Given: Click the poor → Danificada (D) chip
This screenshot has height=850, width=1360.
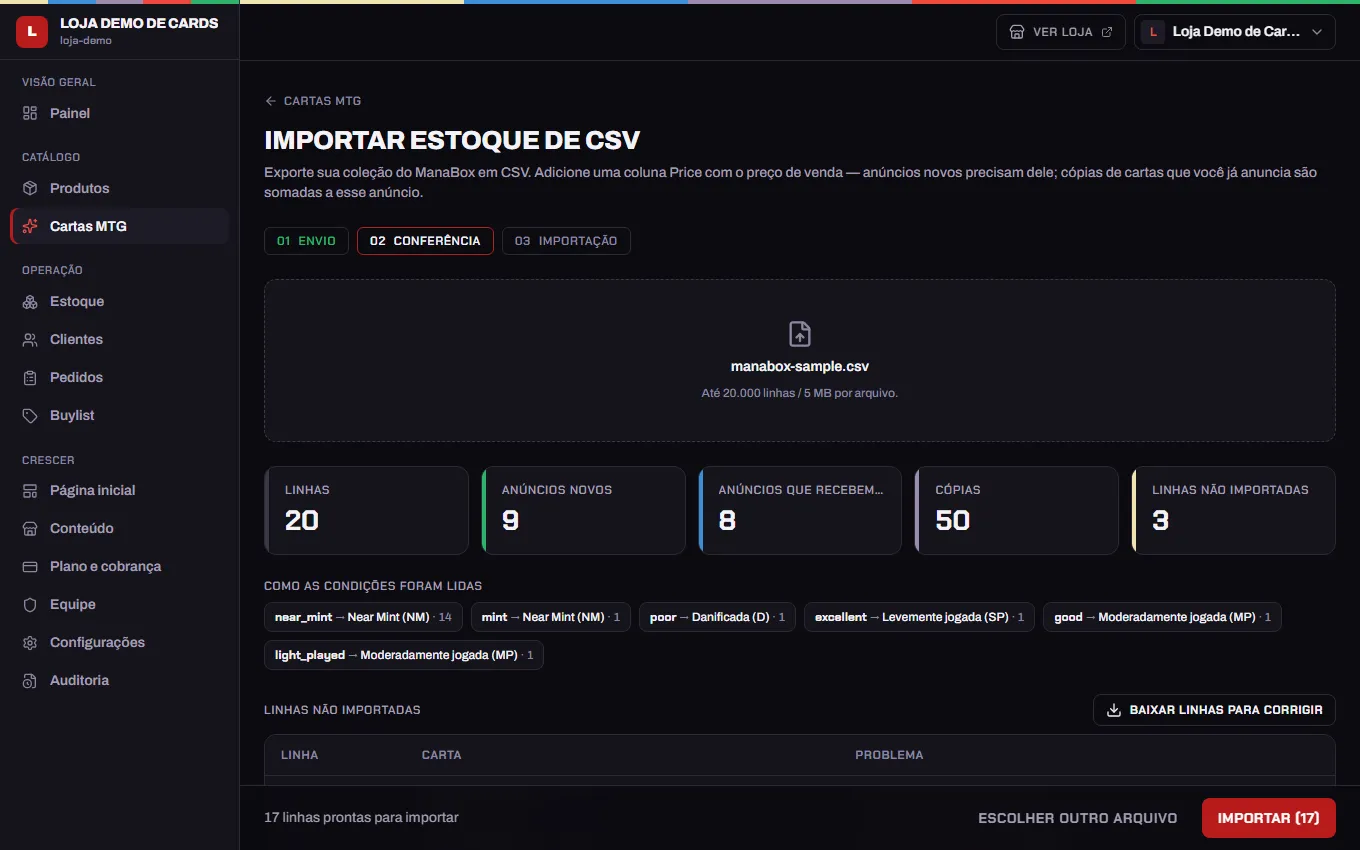Looking at the screenshot, I should point(717,617).
